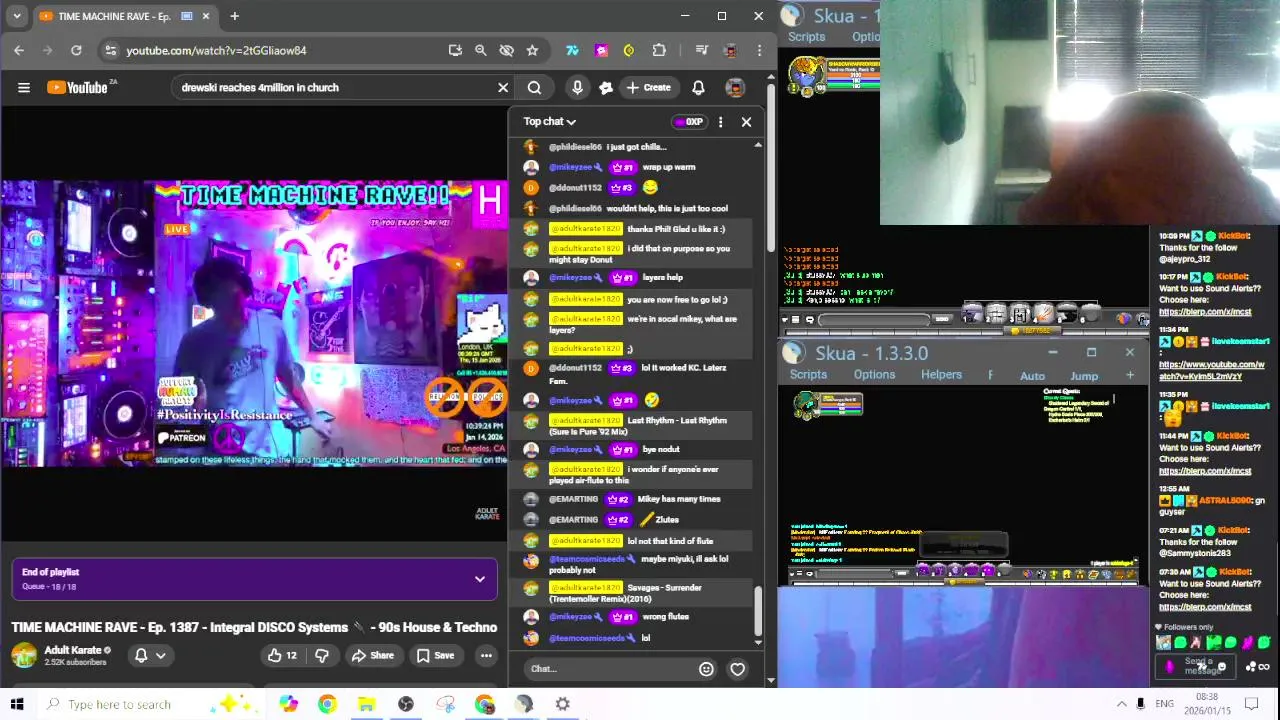Click the Adult Karate channel avatar
Viewport: 1280px width, 720px height.
(24, 656)
